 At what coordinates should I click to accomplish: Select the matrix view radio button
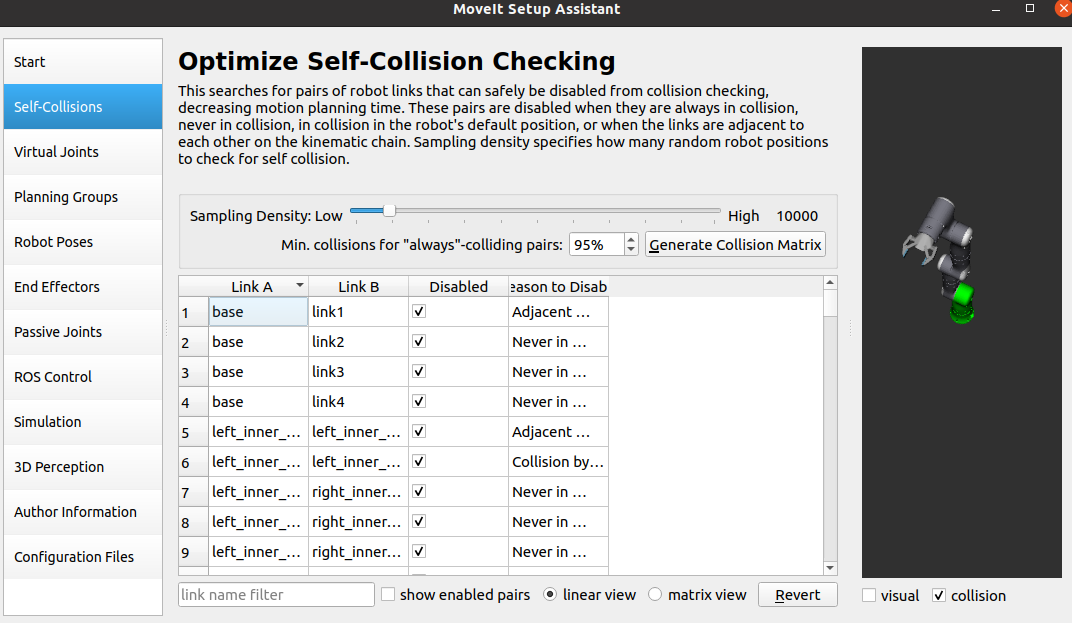click(x=655, y=594)
